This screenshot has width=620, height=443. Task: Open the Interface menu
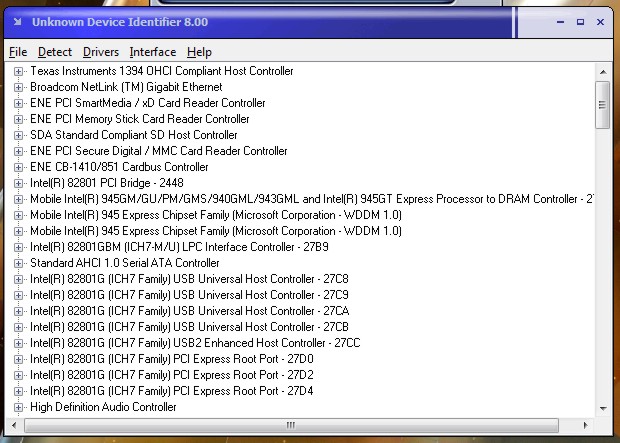(153, 52)
